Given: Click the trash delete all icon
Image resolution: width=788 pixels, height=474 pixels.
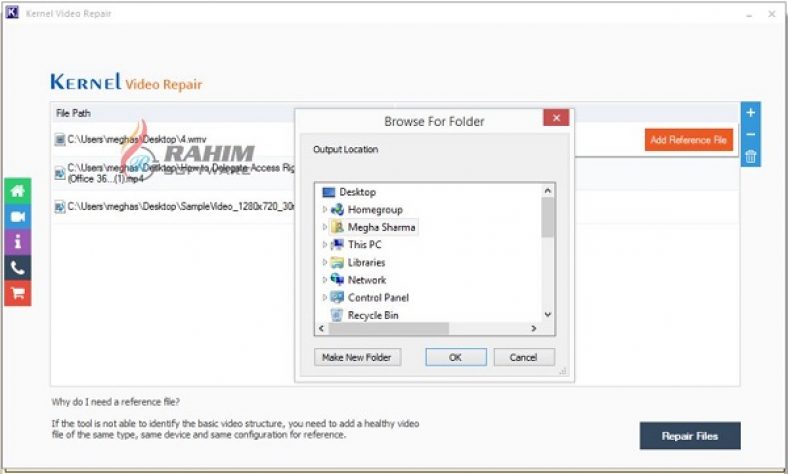Looking at the screenshot, I should pos(750,156).
